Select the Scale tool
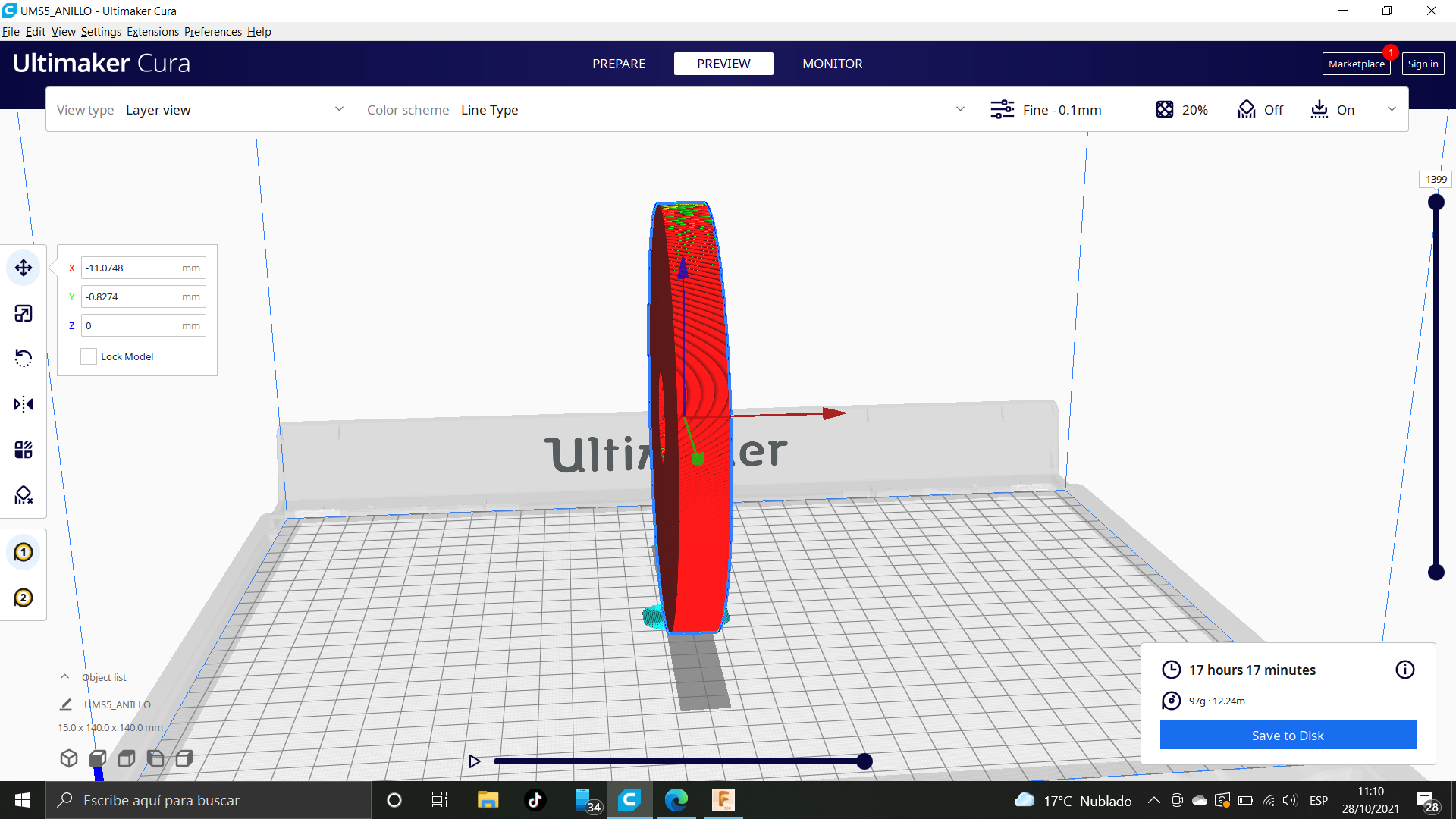The width and height of the screenshot is (1456, 819). click(24, 313)
